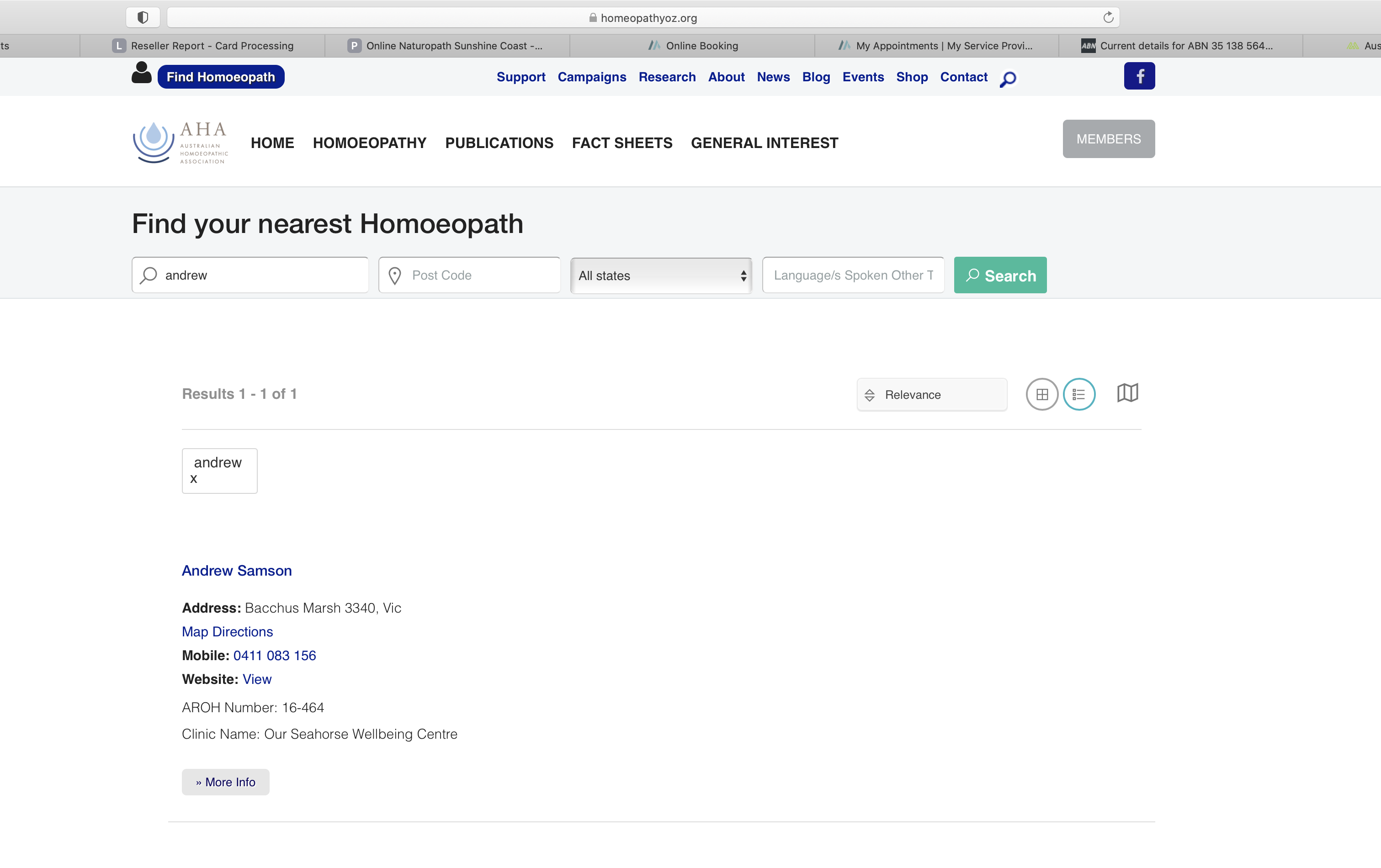
Task: Click the Facebook icon in header
Action: click(x=1139, y=76)
